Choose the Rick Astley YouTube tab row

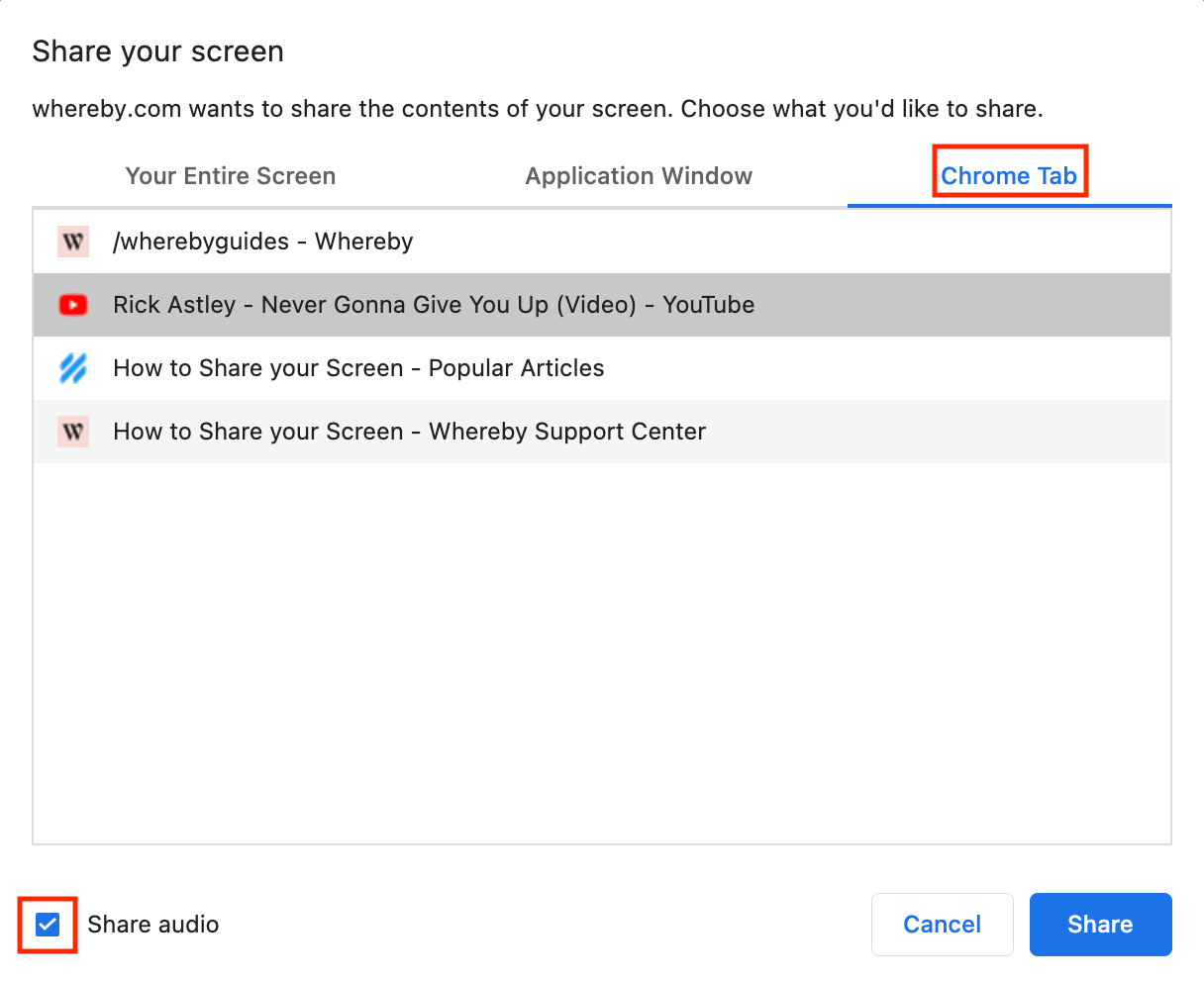(434, 305)
